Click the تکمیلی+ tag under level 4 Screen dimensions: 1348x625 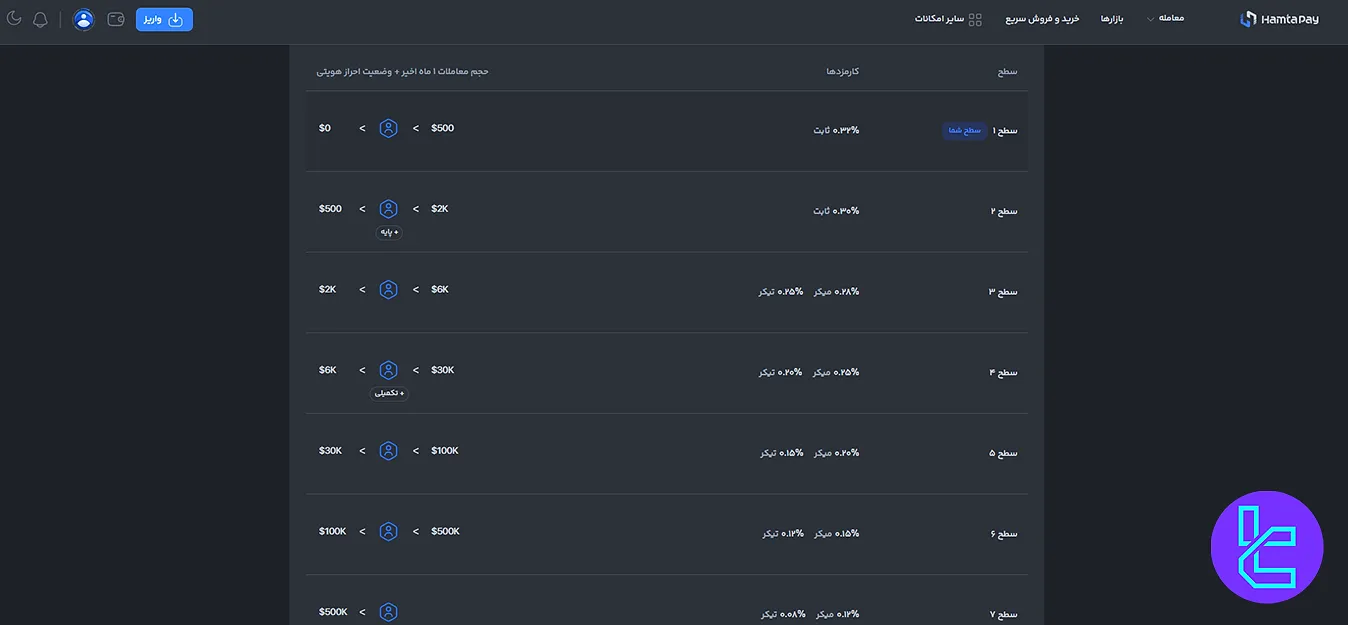tap(389, 394)
